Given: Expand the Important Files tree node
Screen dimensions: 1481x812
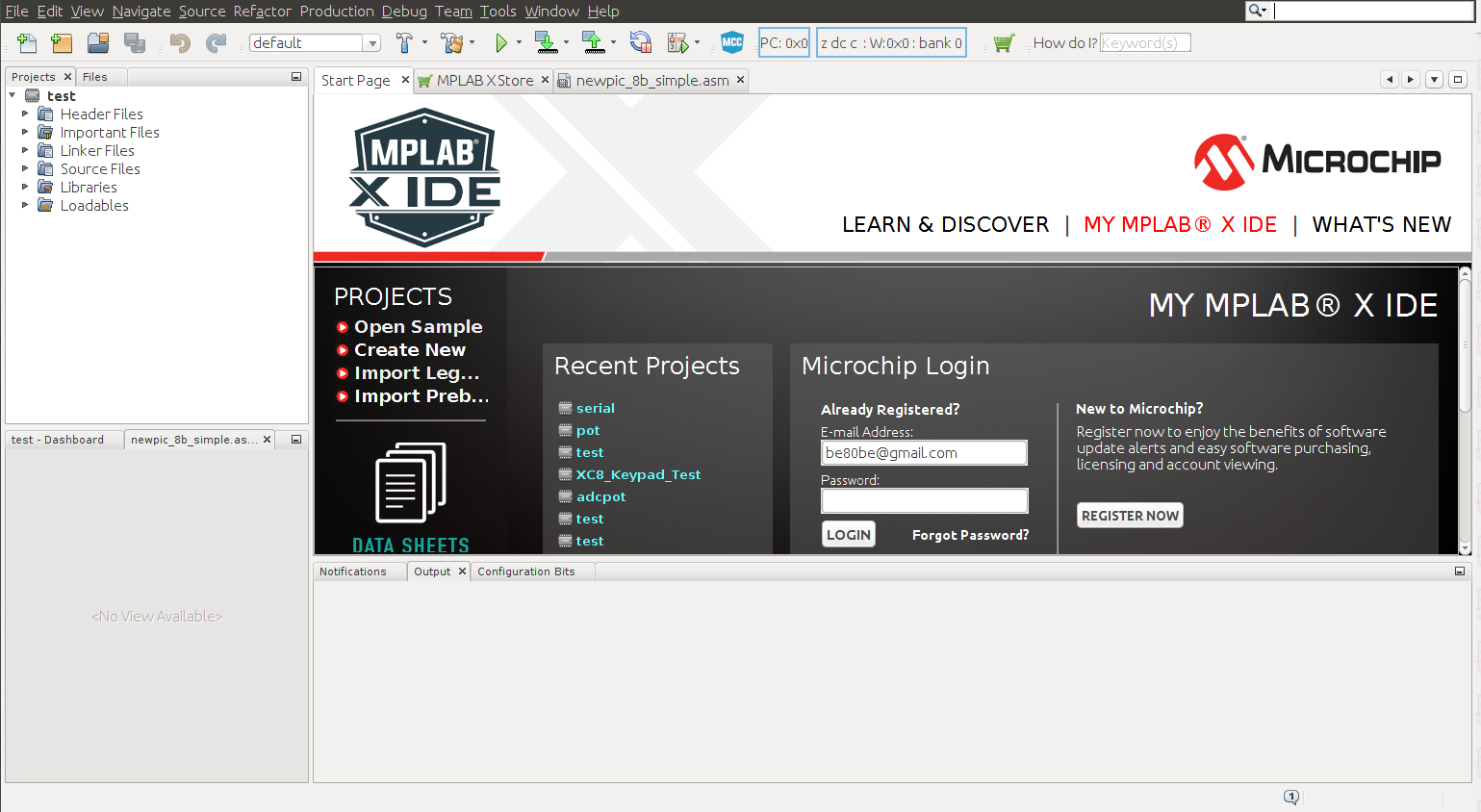Looking at the screenshot, I should pos(25,132).
